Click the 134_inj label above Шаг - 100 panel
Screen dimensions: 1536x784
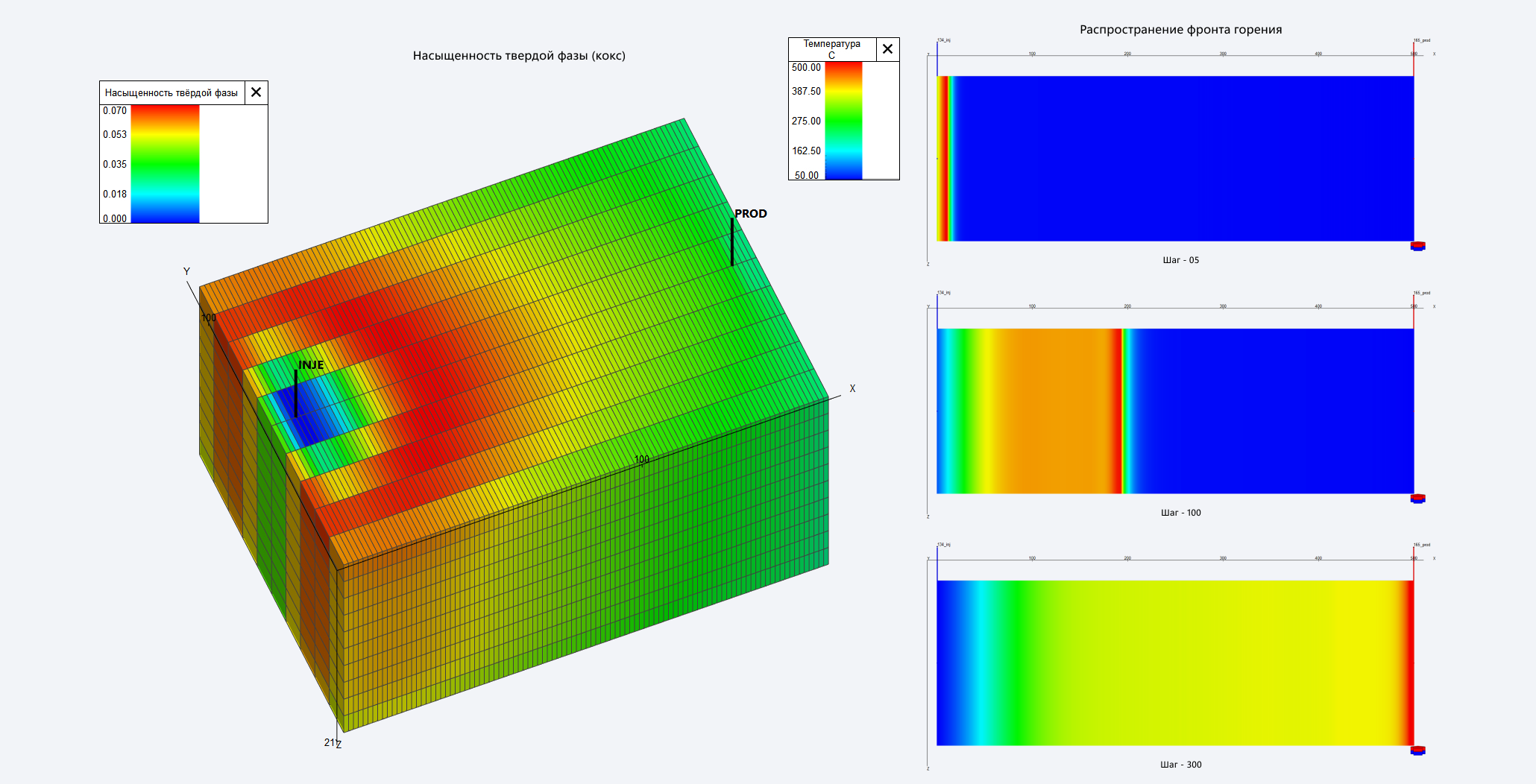click(x=944, y=293)
